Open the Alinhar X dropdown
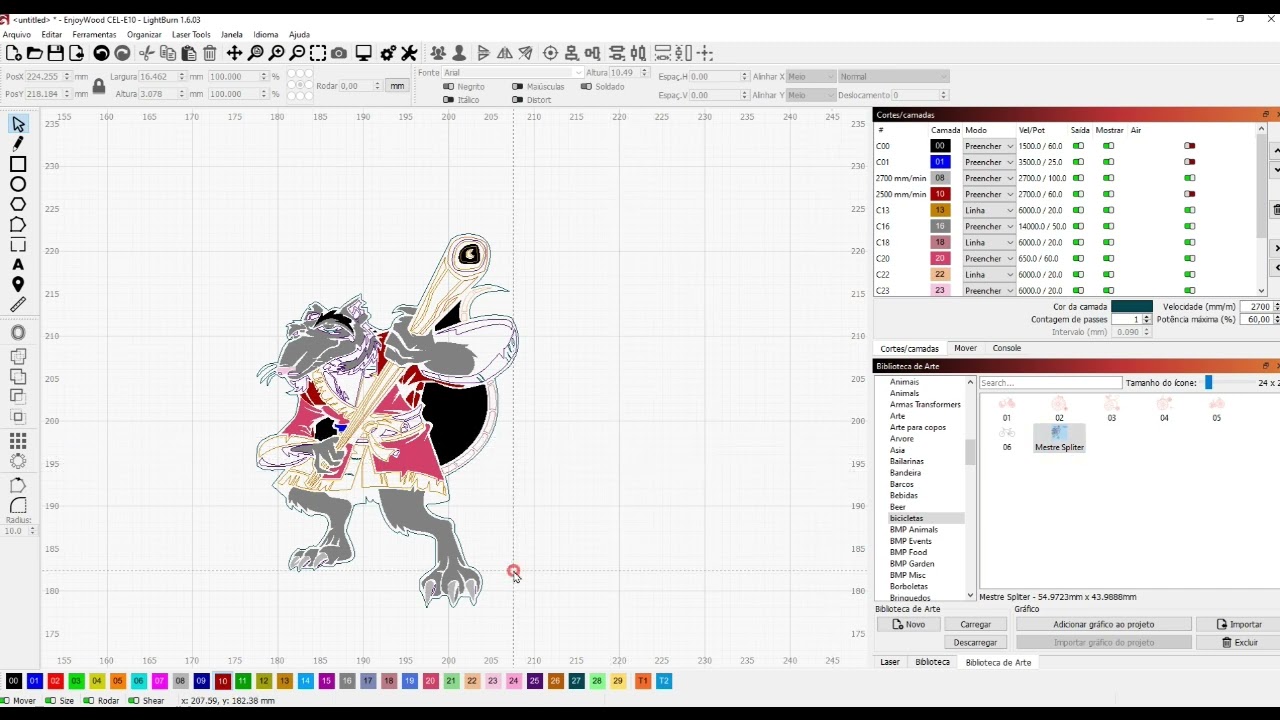Screen dimensions: 1280x720 coord(811,76)
